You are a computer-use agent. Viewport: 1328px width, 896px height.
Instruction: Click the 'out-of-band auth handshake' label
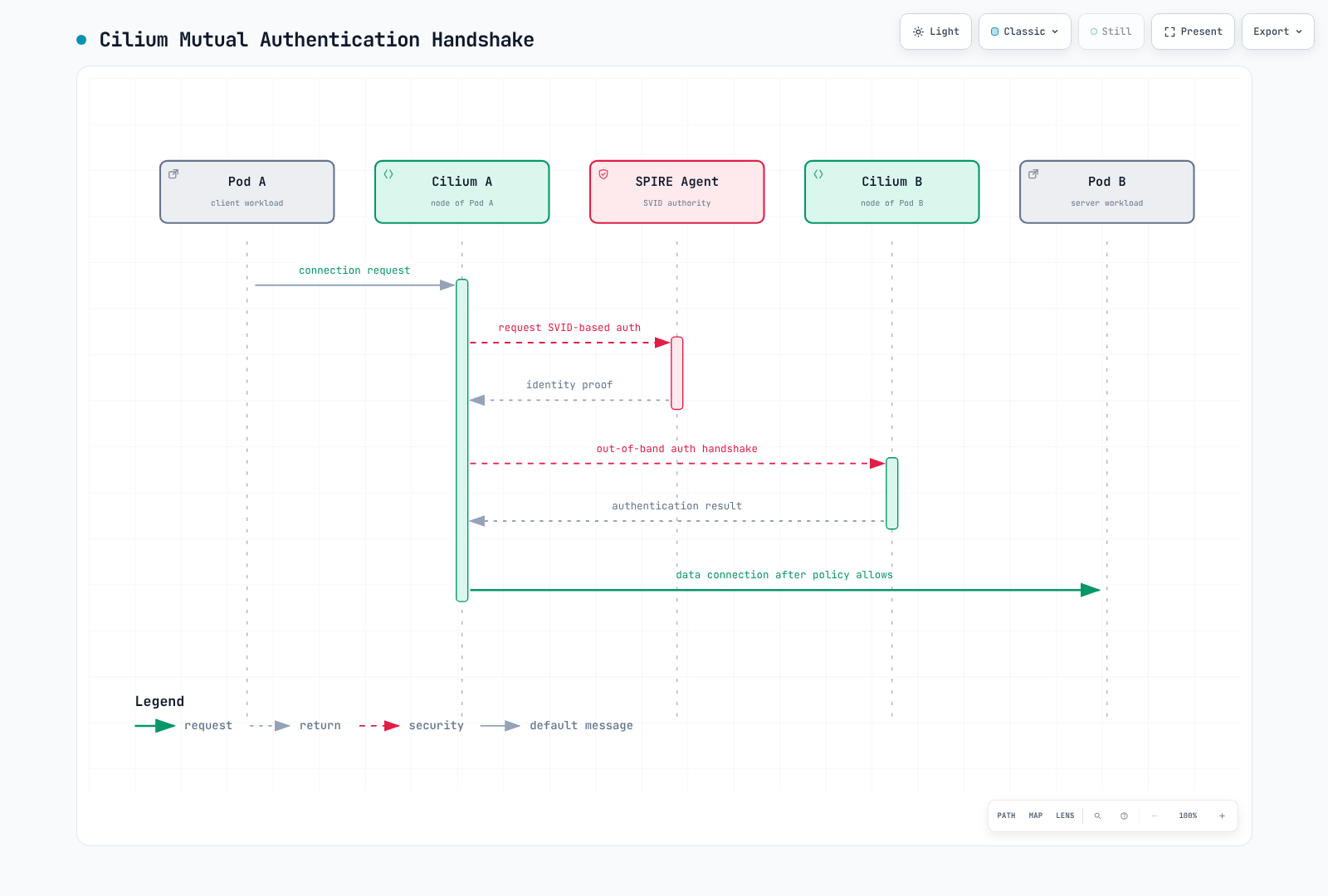point(677,449)
